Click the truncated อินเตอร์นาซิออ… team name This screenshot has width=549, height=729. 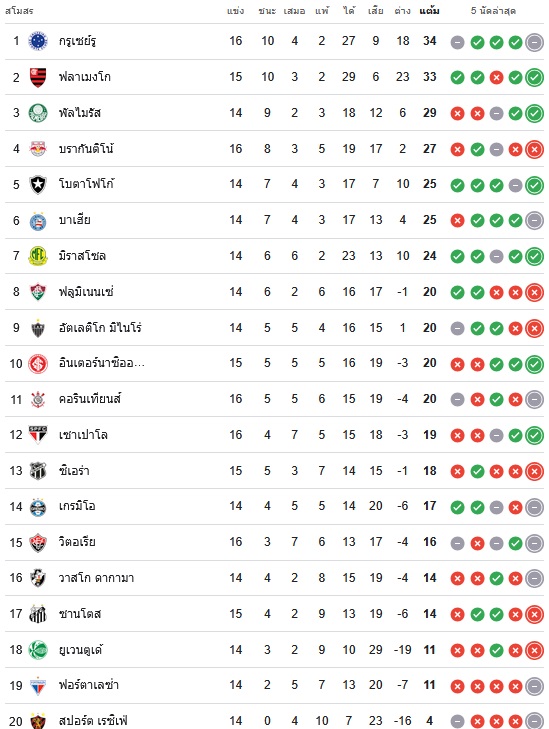click(x=102, y=363)
